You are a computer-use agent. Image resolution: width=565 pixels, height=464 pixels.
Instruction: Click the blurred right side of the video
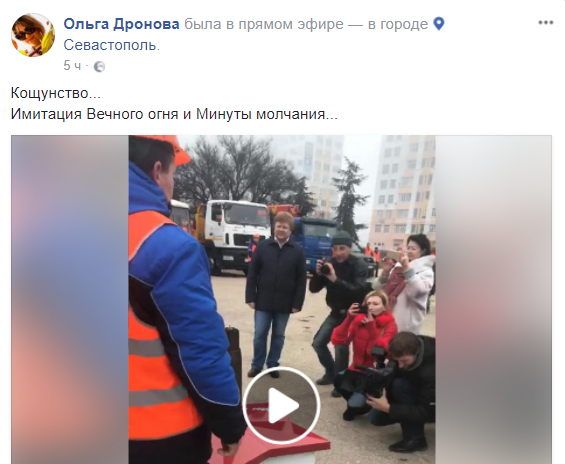(x=493, y=299)
